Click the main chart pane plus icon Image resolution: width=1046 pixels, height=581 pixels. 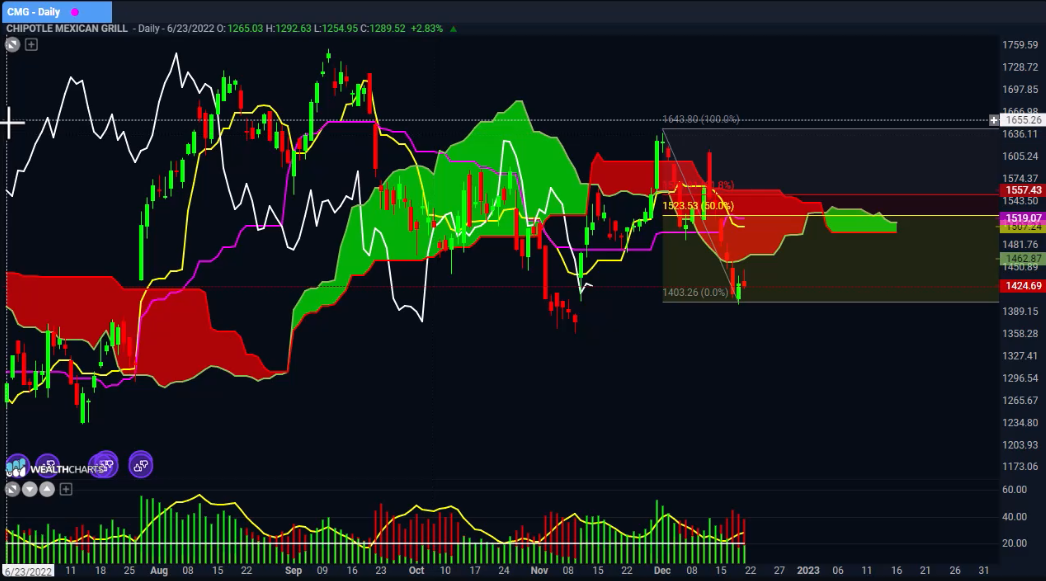31,45
